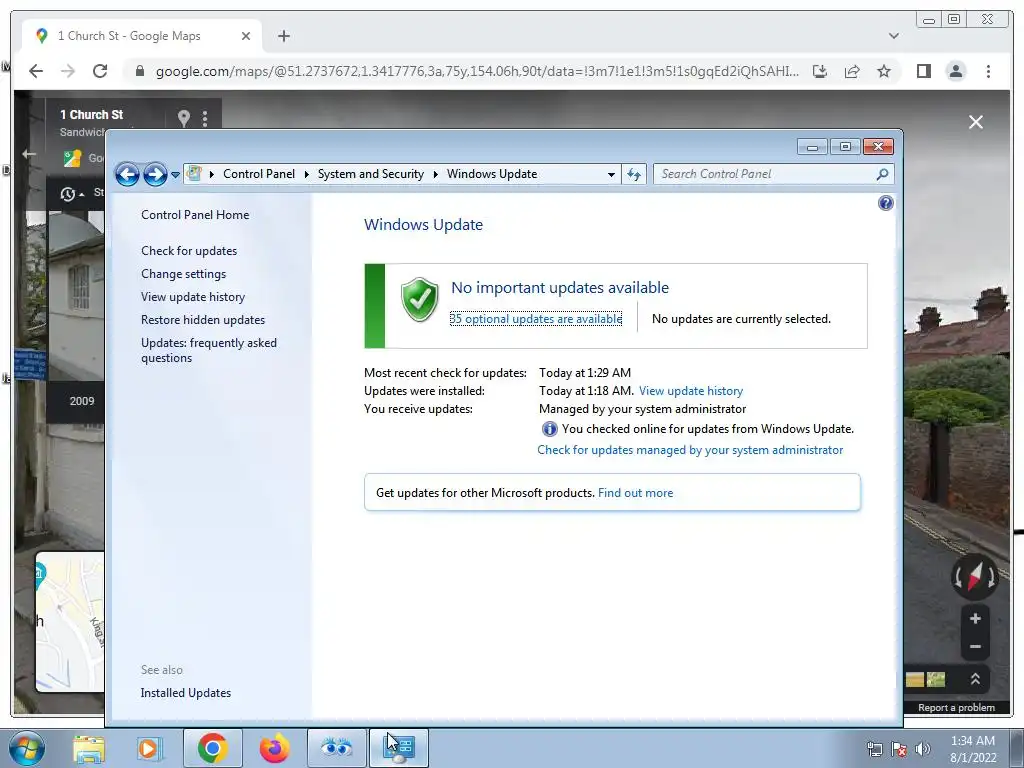Viewport: 1024px width, 768px height.
Task: Open 35 optional updates are available link
Action: pyautogui.click(x=536, y=319)
